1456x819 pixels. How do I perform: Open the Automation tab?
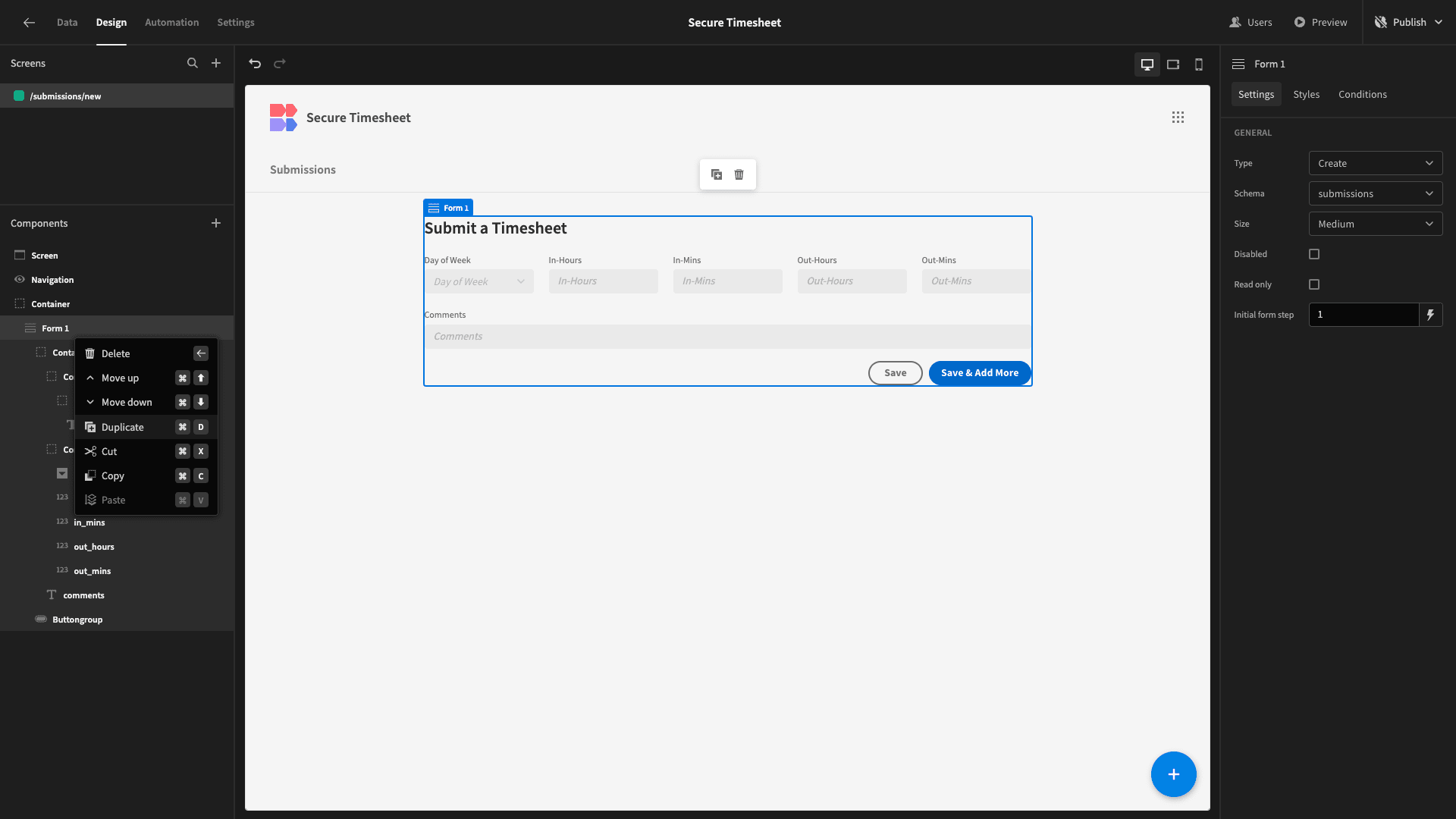tap(172, 23)
